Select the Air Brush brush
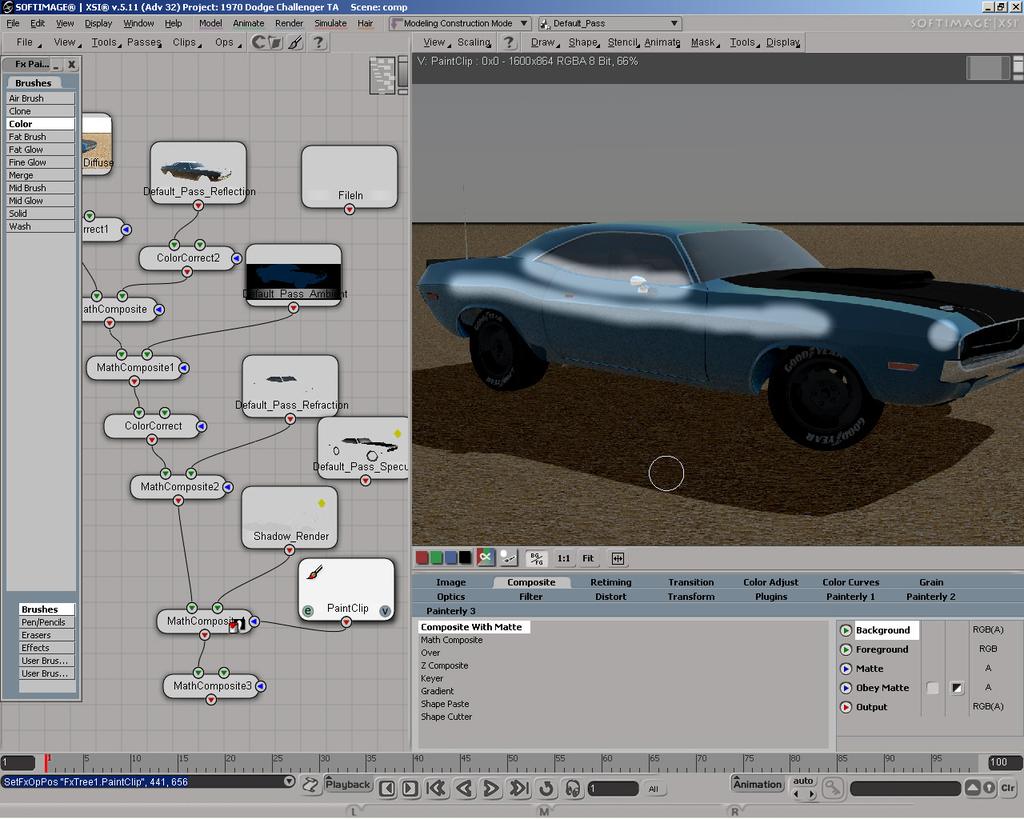Image resolution: width=1024 pixels, height=819 pixels. [x=40, y=99]
